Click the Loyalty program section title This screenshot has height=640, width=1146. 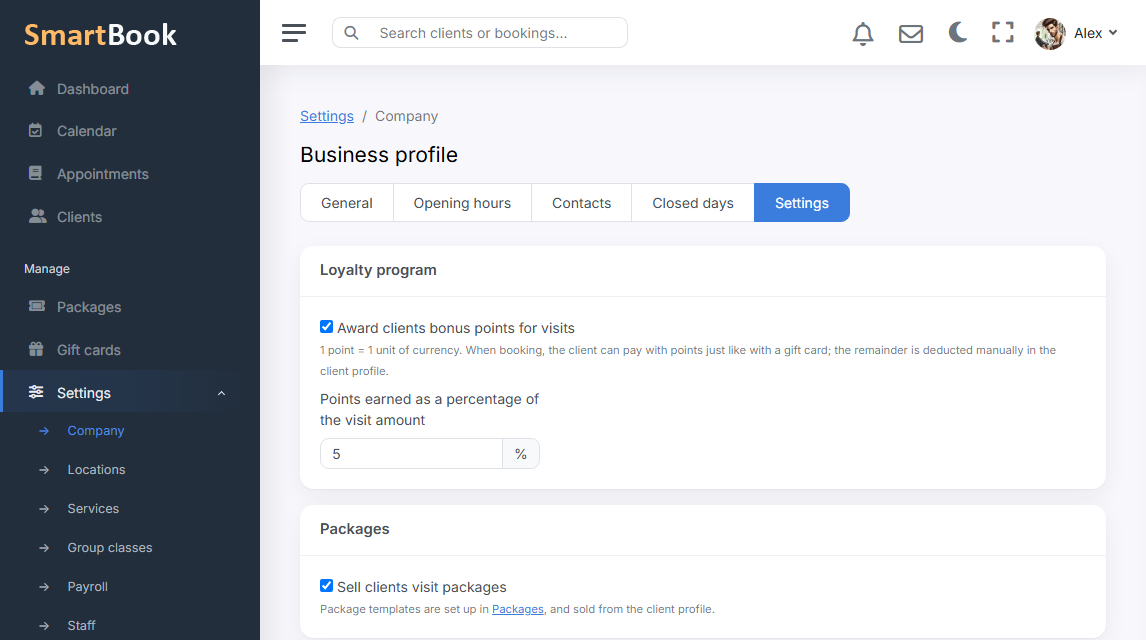378,270
